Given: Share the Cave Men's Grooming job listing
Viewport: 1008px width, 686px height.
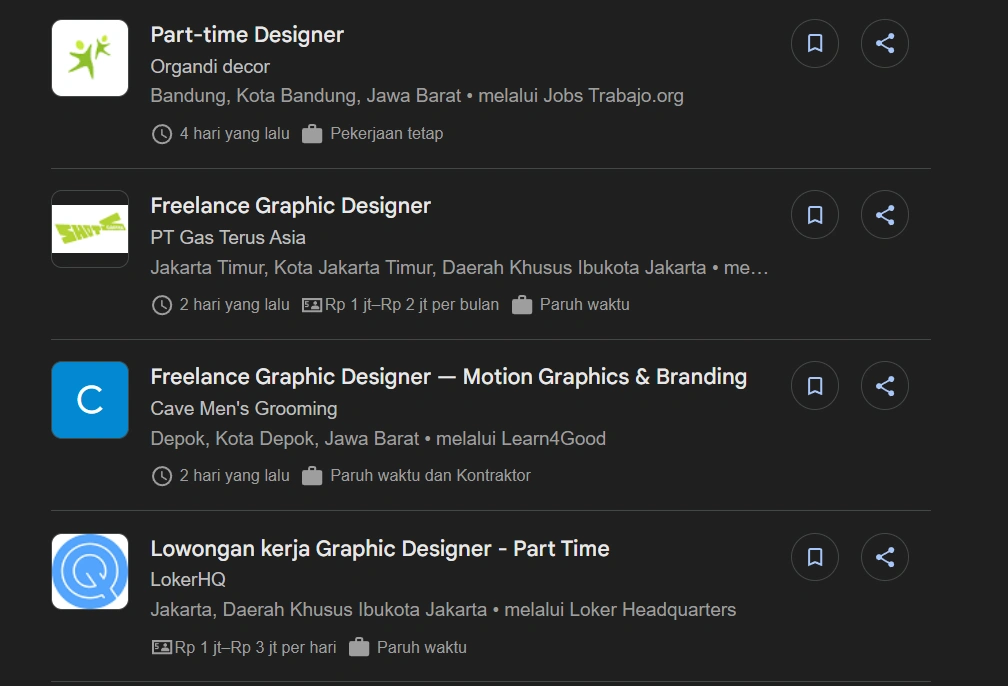Looking at the screenshot, I should (885, 385).
